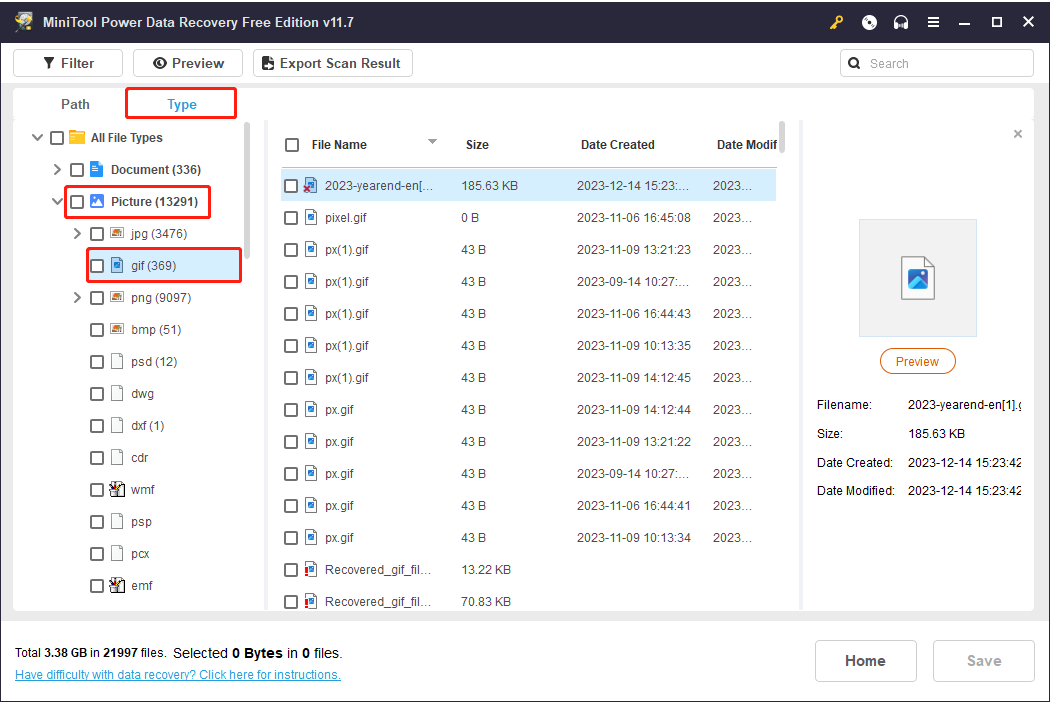Click the gif type icon in tree

click(117, 265)
